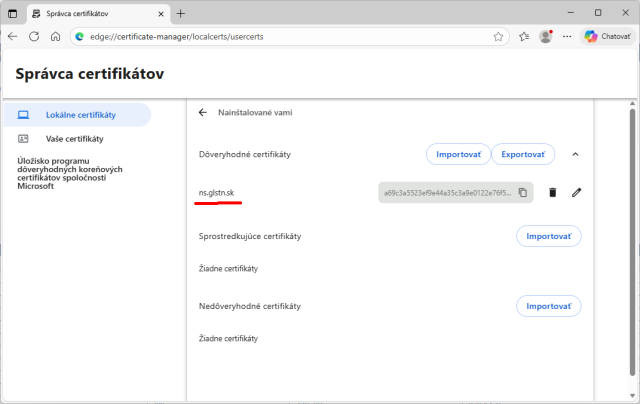This screenshot has width=640, height=404.
Task: Click Exportovať for trusted certificates
Action: click(x=522, y=155)
